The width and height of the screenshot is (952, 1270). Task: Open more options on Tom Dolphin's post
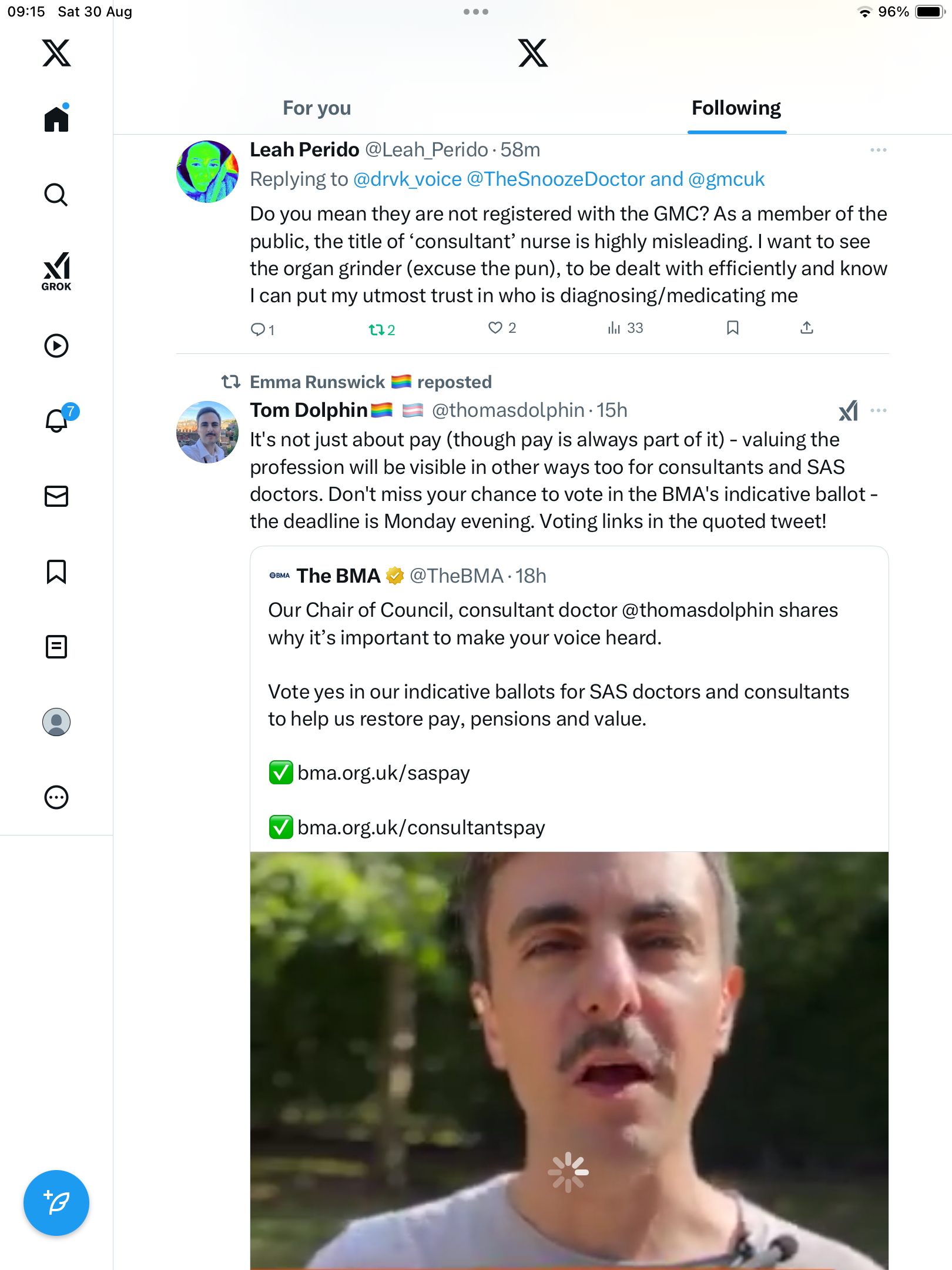[878, 410]
